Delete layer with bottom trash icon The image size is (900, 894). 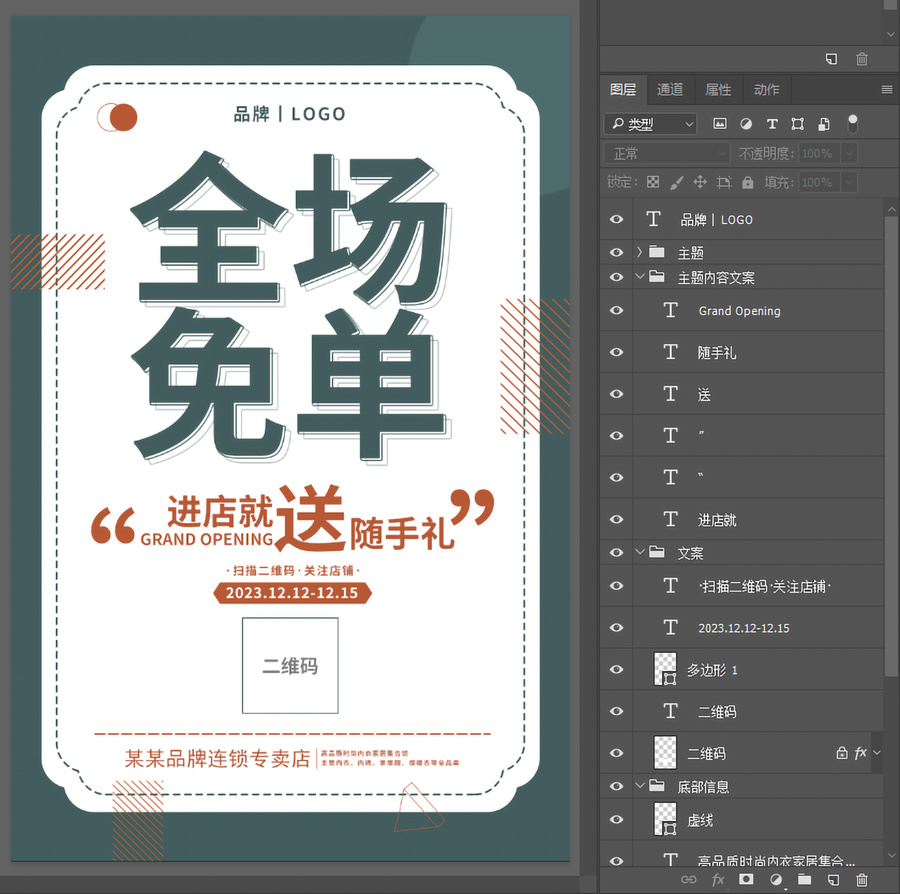pos(862,879)
